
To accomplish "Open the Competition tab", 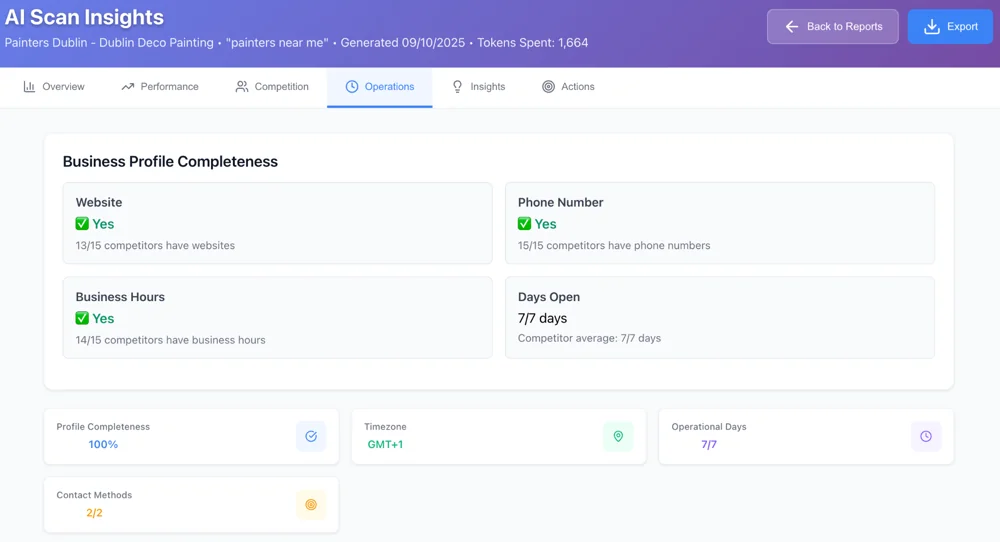I will (x=272, y=87).
